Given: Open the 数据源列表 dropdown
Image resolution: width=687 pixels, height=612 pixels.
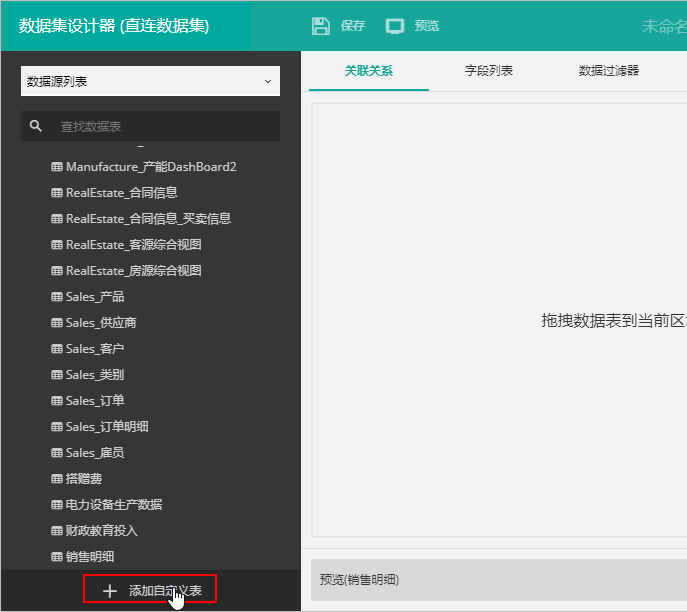Looking at the screenshot, I should (150, 82).
